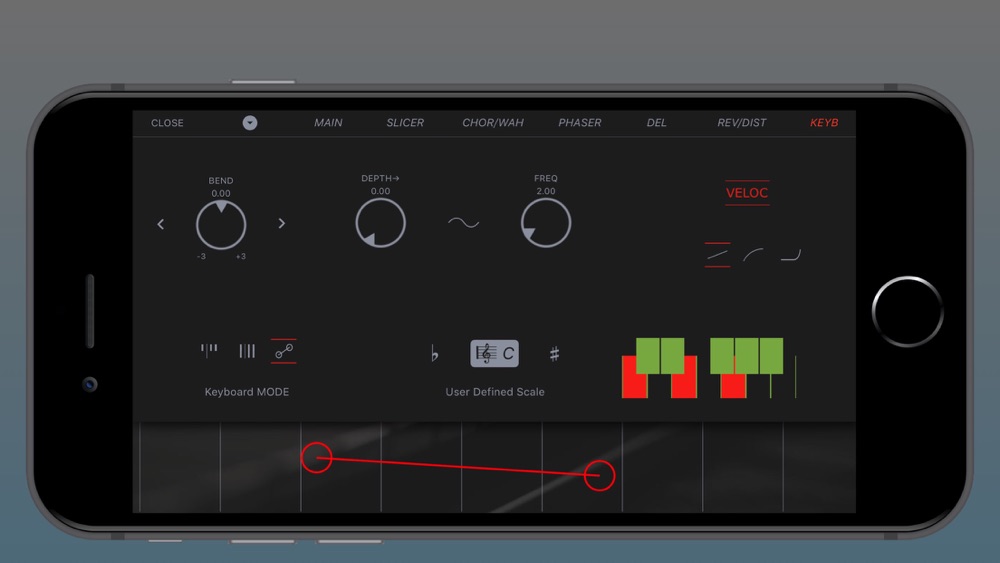Close the settings panel with CLOSE

tap(167, 123)
